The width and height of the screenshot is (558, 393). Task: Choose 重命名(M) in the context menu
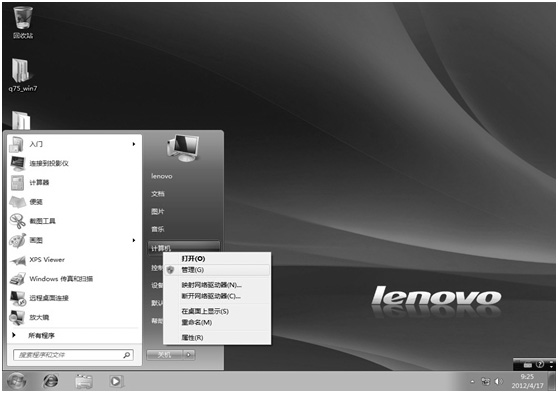(216, 323)
